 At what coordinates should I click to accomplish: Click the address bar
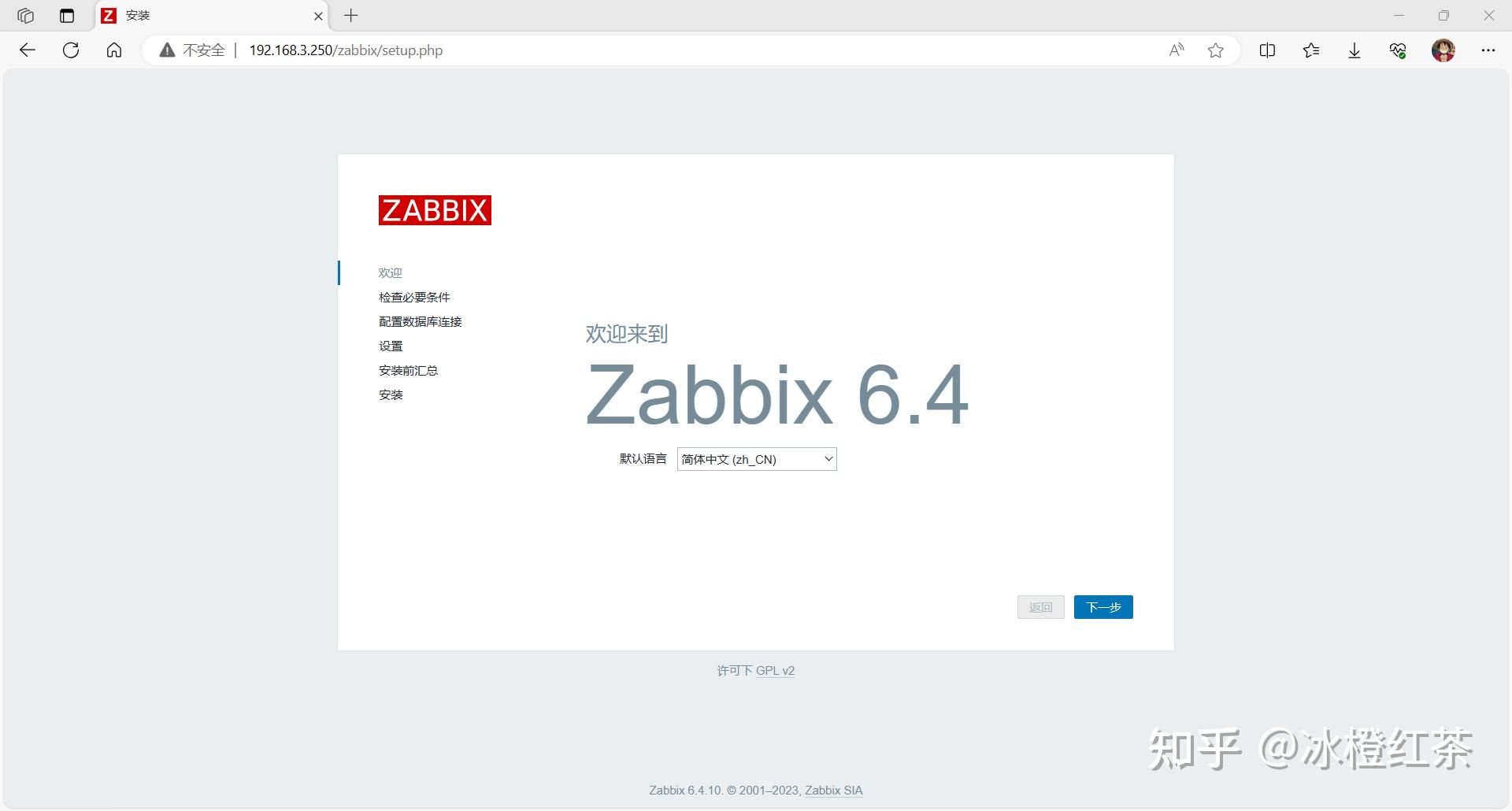[551, 50]
